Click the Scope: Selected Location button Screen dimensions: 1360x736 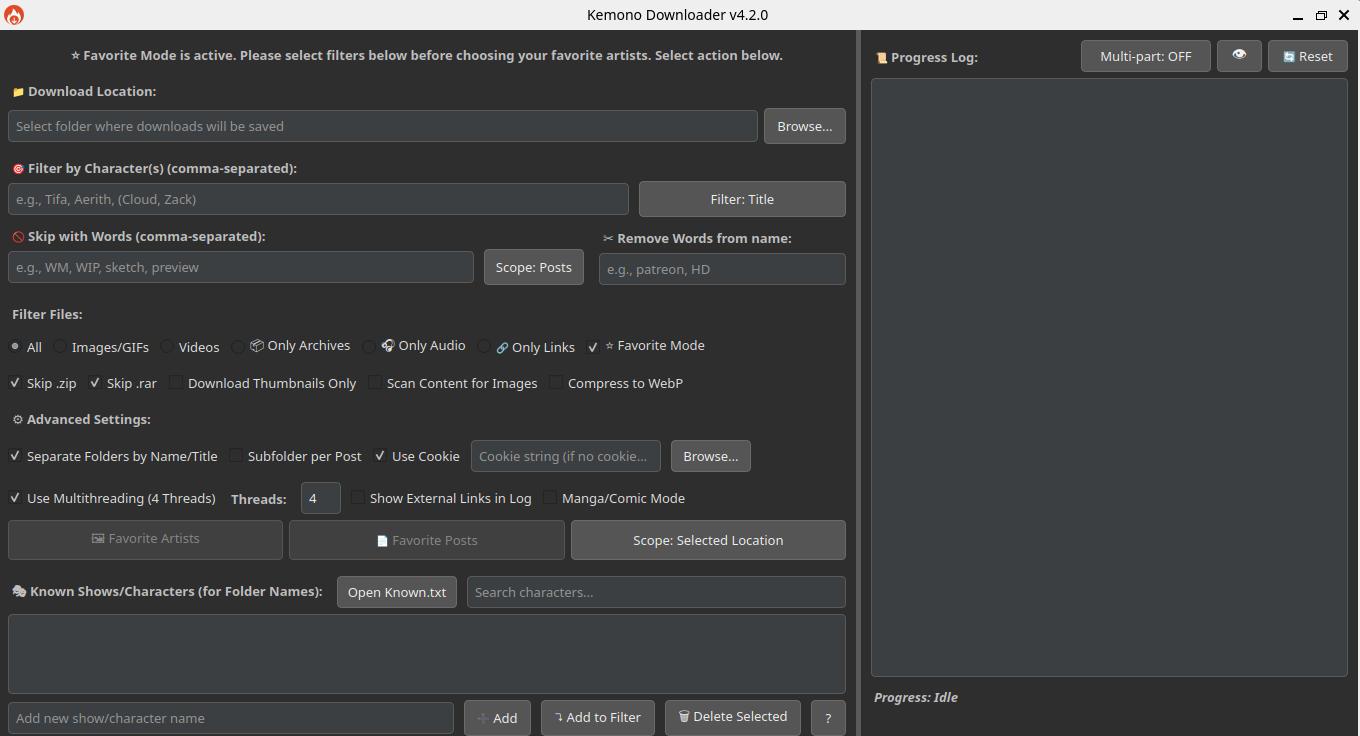(707, 540)
